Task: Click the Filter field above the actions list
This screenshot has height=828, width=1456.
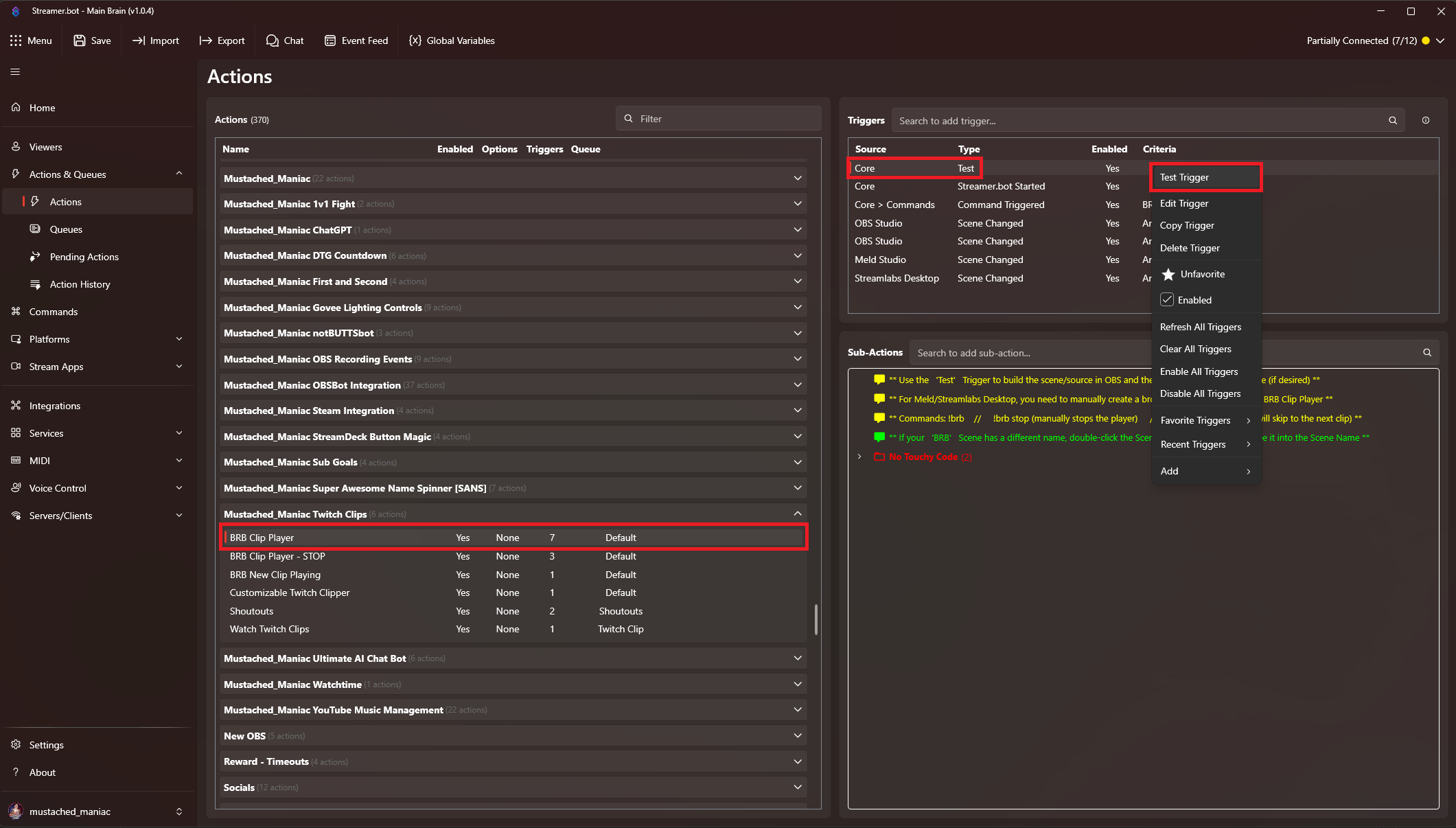Action: point(718,118)
